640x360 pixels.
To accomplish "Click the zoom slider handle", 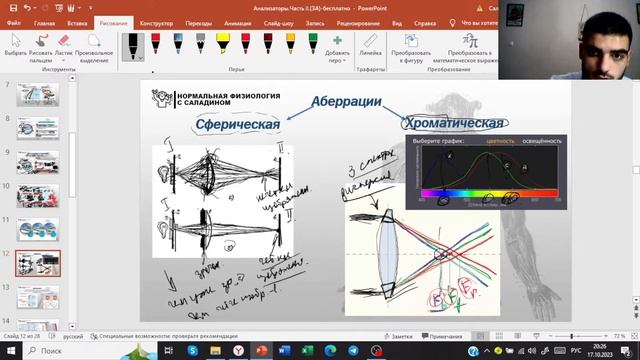I will [571, 336].
